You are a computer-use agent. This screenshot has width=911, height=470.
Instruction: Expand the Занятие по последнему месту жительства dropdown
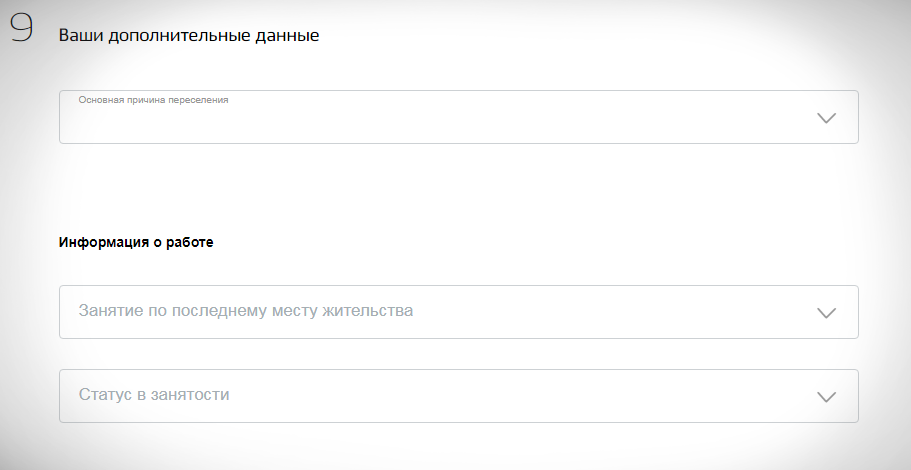(x=458, y=312)
